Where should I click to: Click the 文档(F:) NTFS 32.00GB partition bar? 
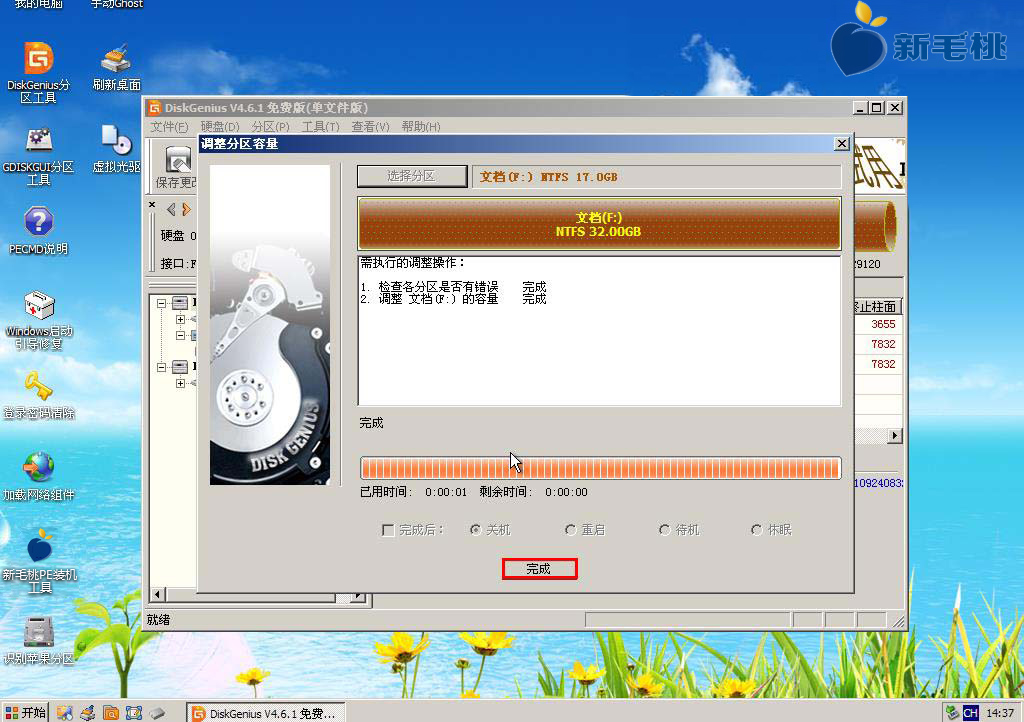tap(599, 224)
